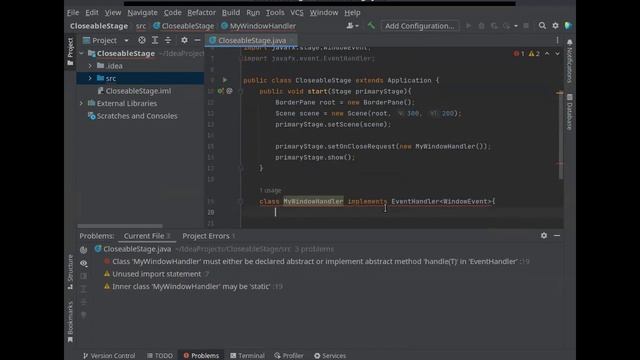640x360 pixels.
Task: Click the Build Project hammer icon
Action: point(371,26)
